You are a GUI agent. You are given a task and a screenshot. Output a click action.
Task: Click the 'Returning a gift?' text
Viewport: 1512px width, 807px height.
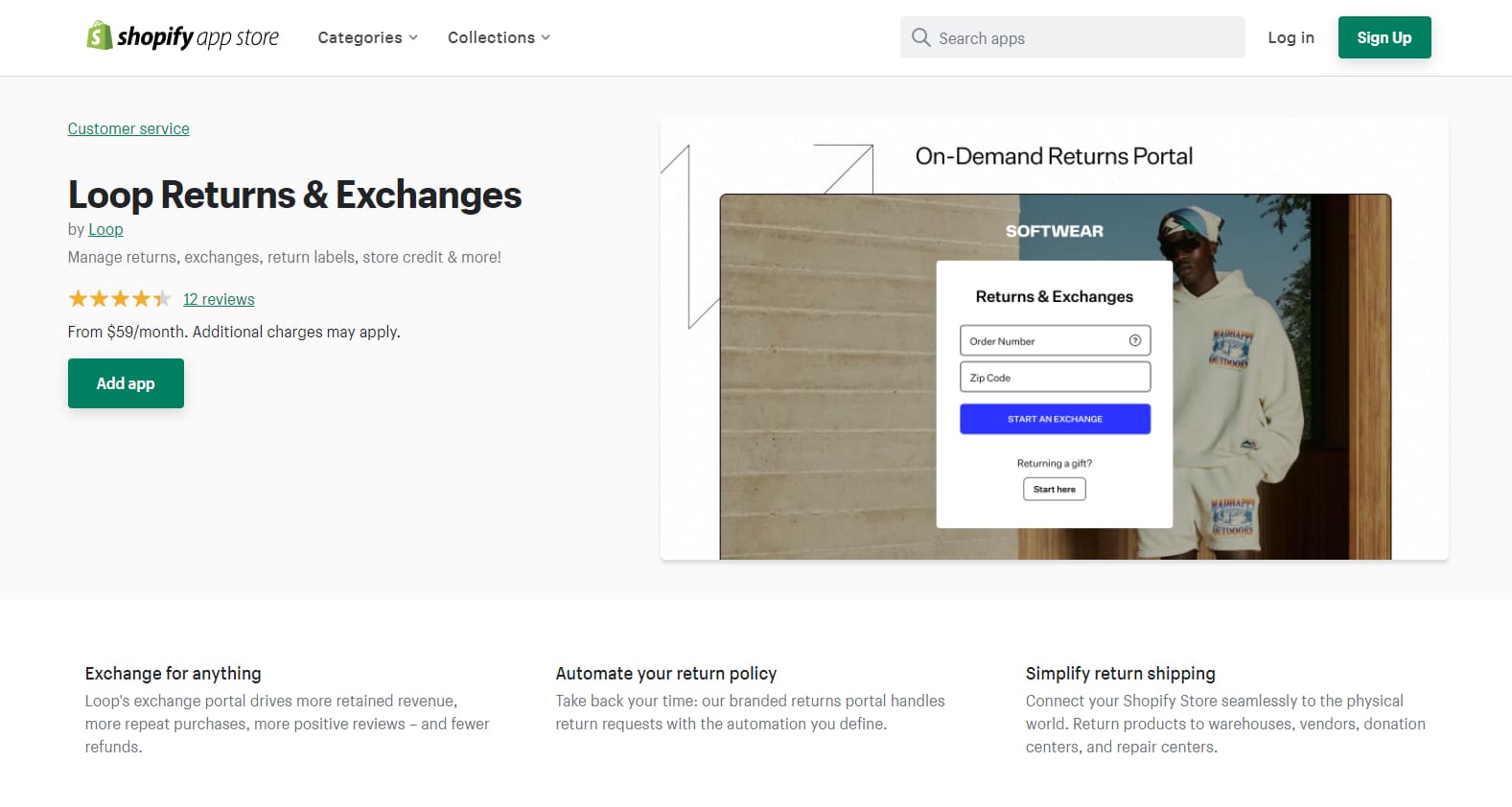point(1055,463)
